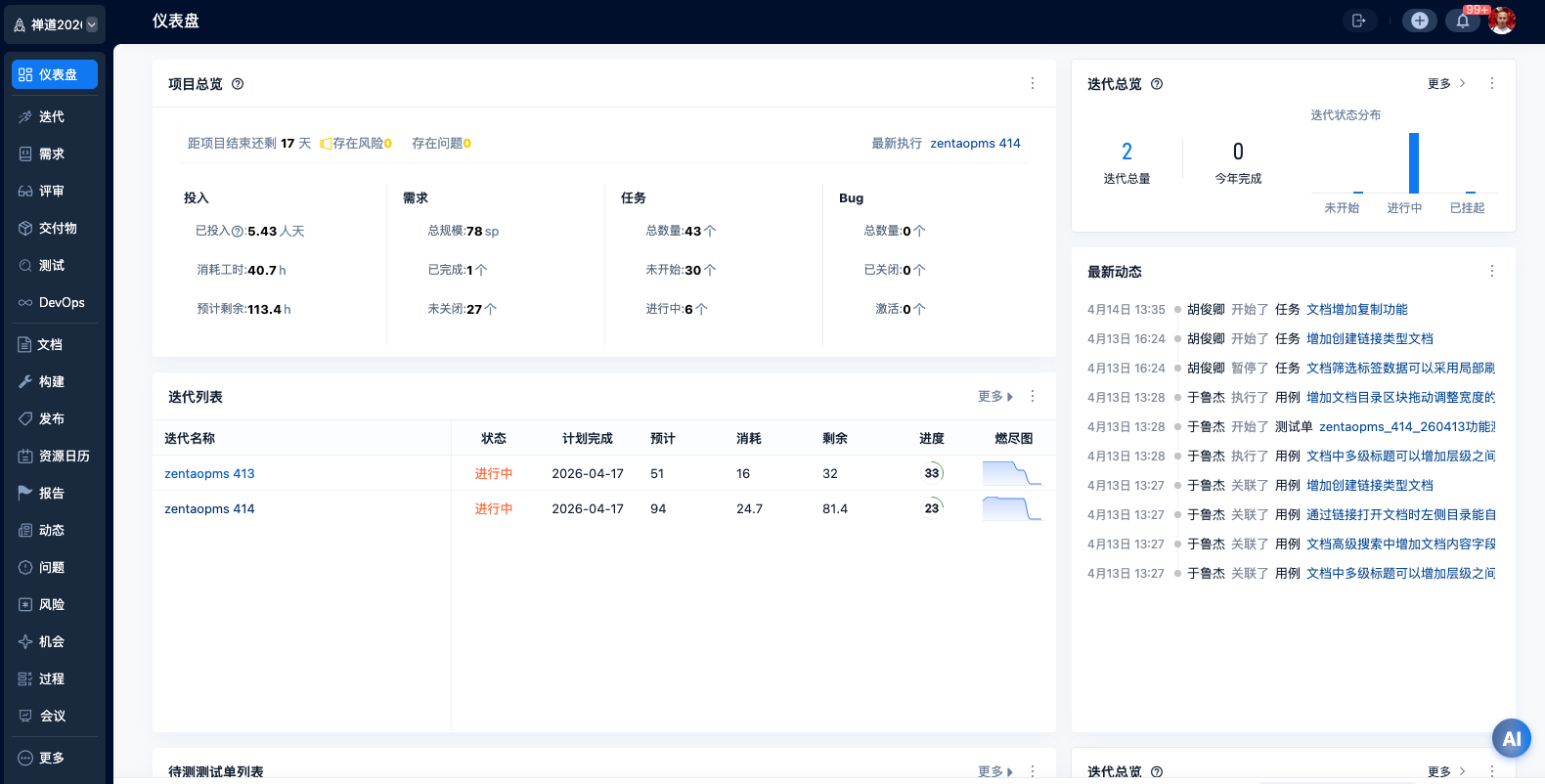
Task: Open three-dot menu of 最新动态 panel
Action: pos(1491,272)
